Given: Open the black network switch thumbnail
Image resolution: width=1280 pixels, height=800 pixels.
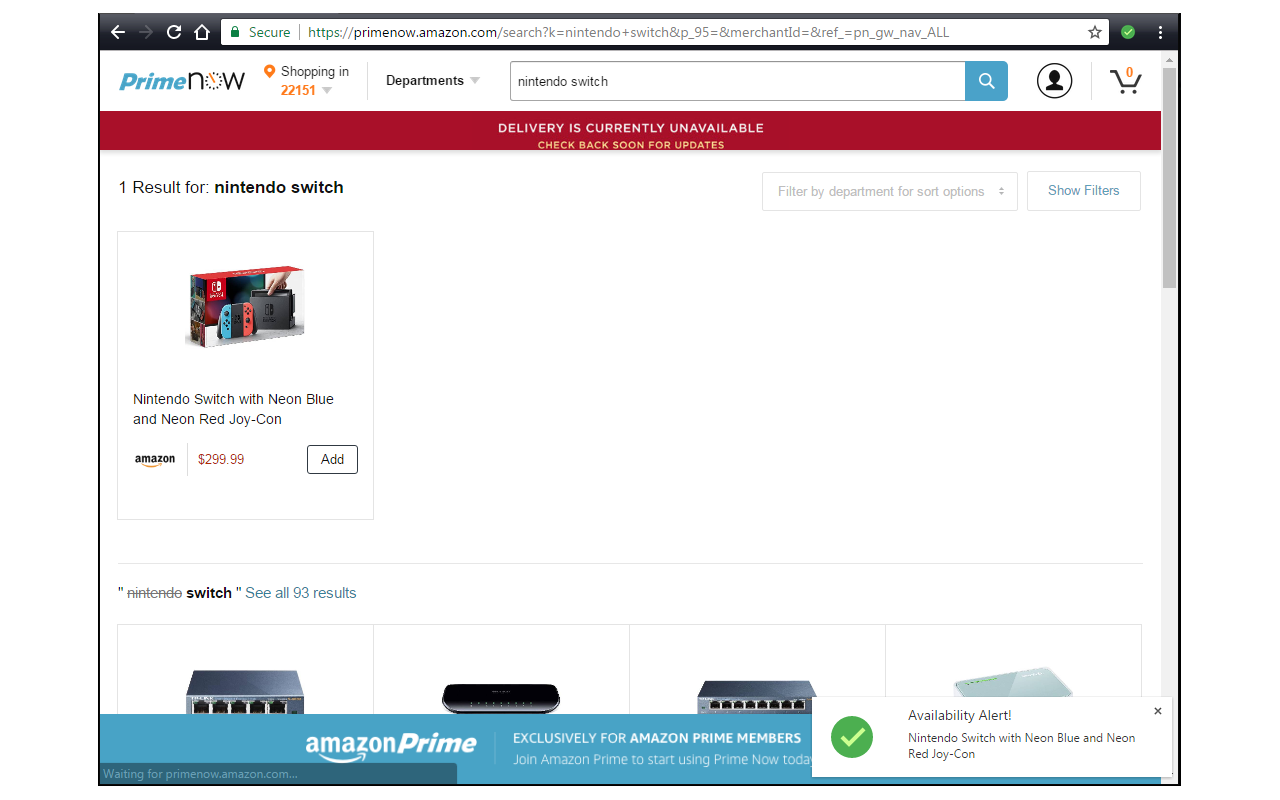Looking at the screenshot, I should coord(501,696).
